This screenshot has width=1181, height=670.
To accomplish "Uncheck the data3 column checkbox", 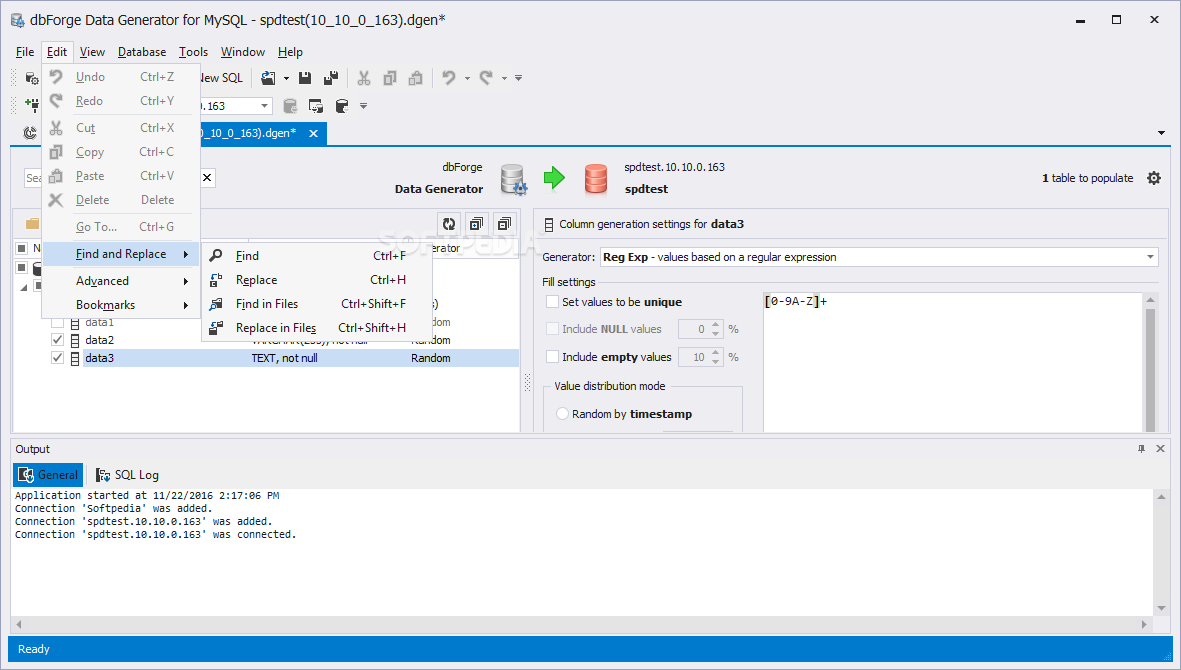I will [x=57, y=358].
